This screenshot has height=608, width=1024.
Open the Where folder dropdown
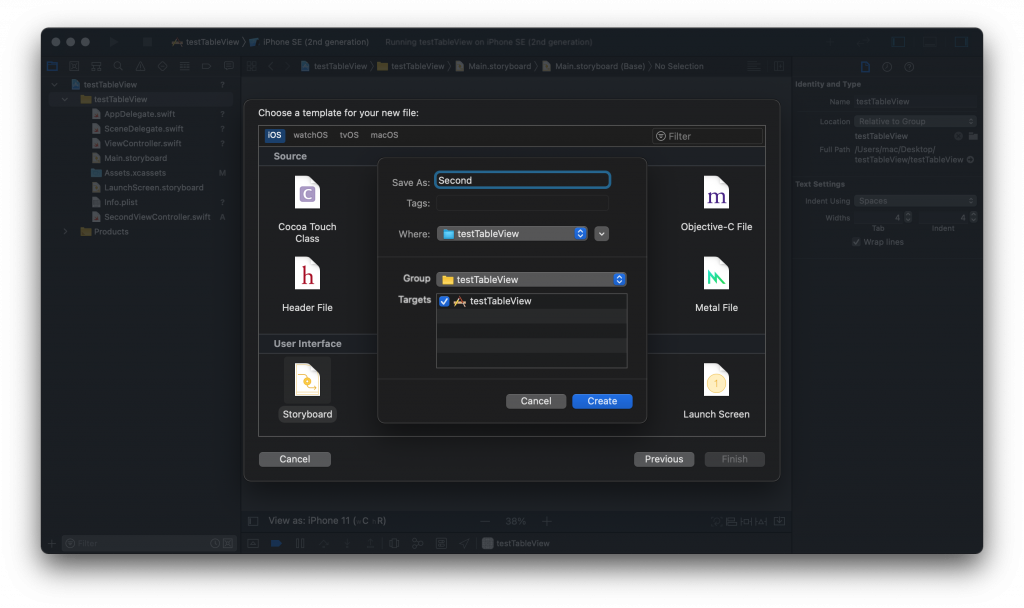(512, 234)
